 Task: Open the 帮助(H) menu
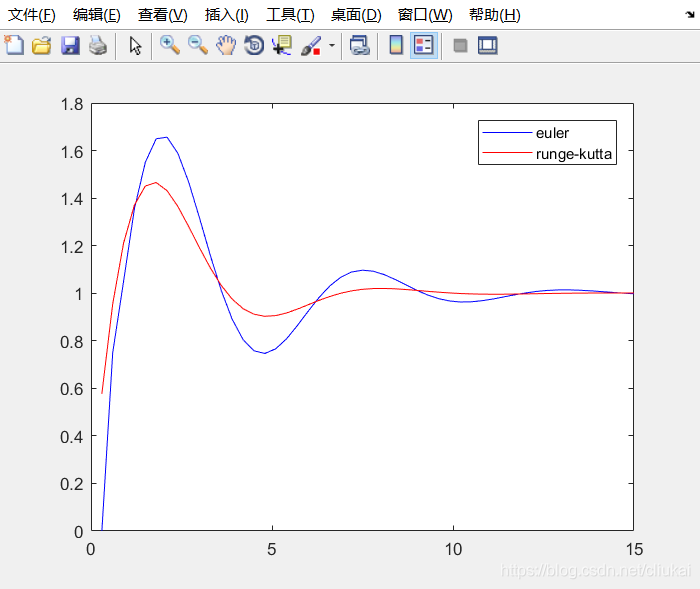click(495, 15)
